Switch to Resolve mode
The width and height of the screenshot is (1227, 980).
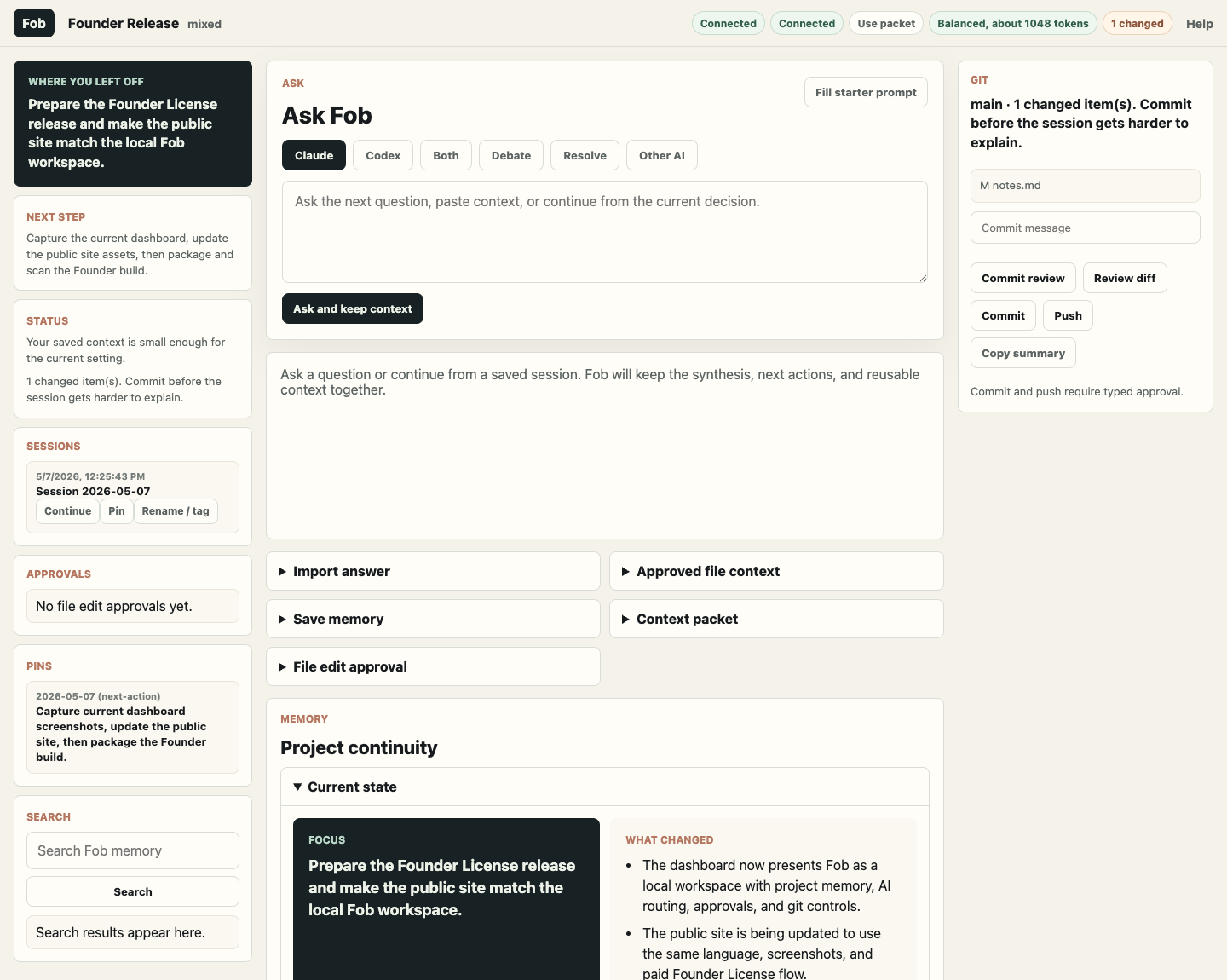click(x=585, y=155)
